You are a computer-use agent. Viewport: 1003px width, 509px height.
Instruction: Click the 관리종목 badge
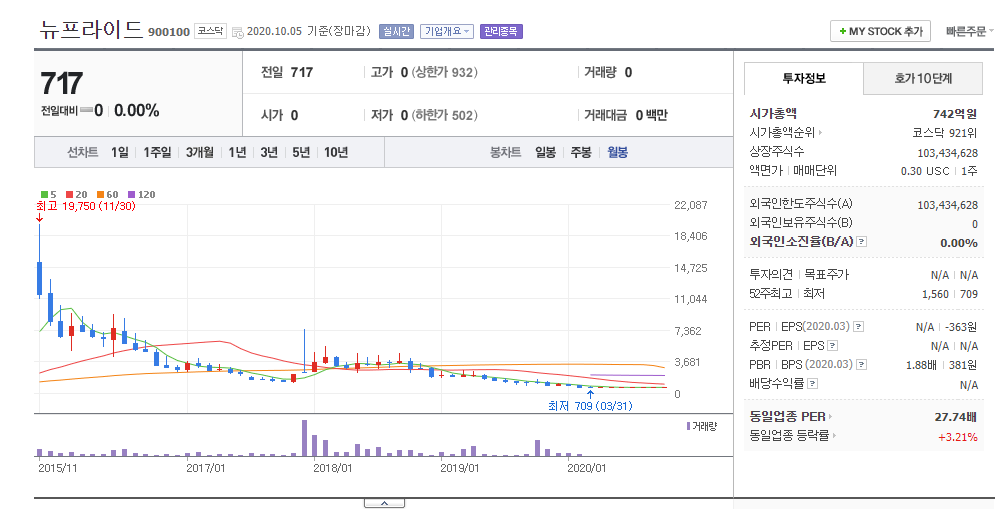[x=501, y=31]
